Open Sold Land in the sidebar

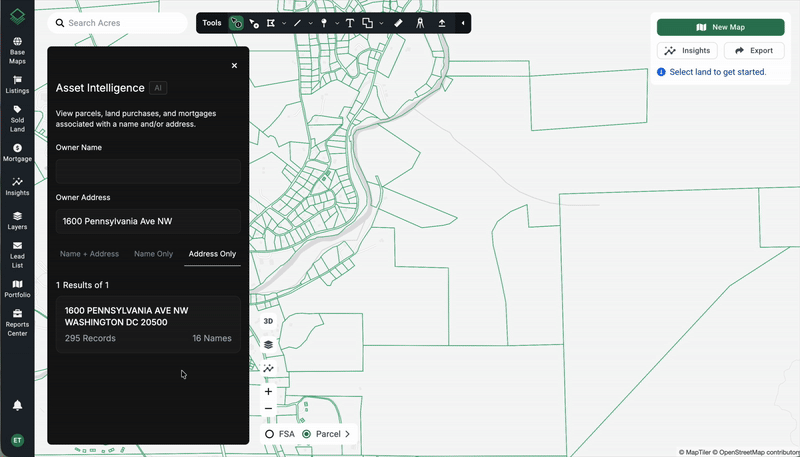pyautogui.click(x=17, y=118)
